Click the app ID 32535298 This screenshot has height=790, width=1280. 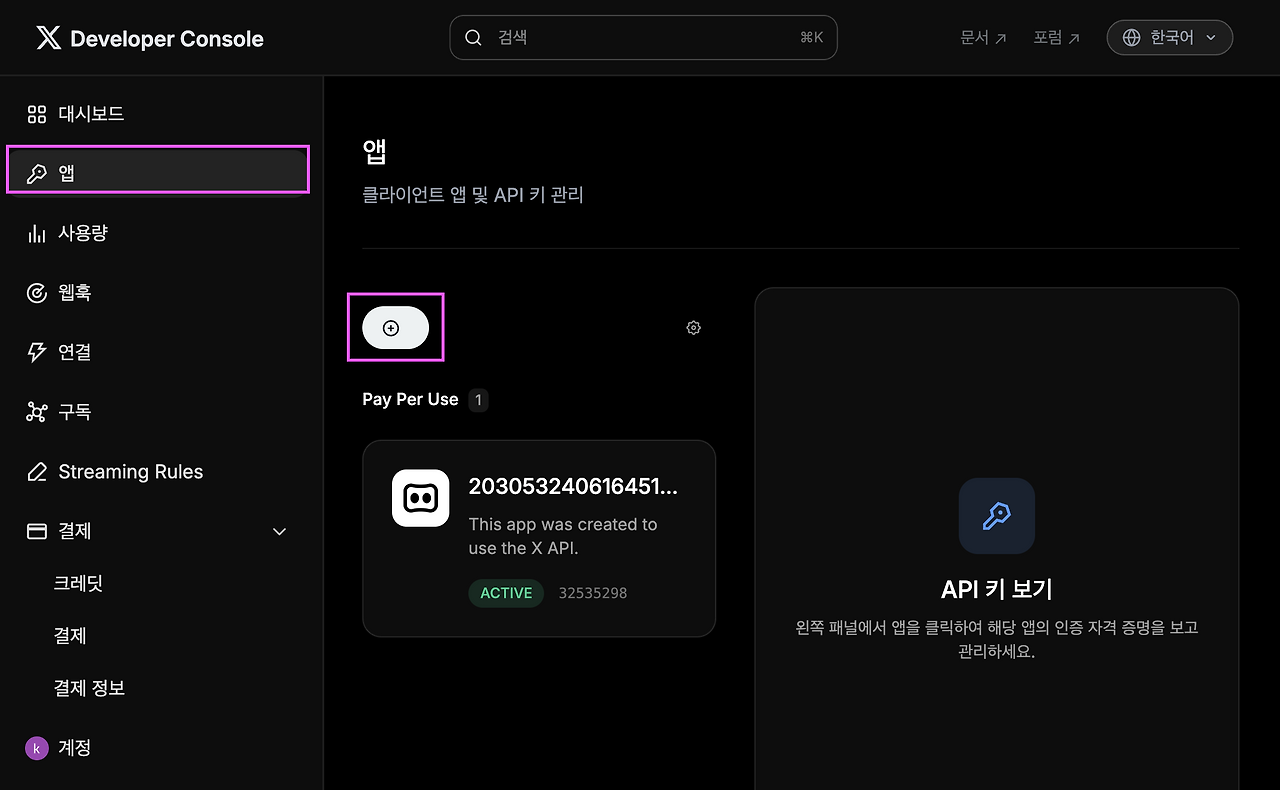pos(593,593)
